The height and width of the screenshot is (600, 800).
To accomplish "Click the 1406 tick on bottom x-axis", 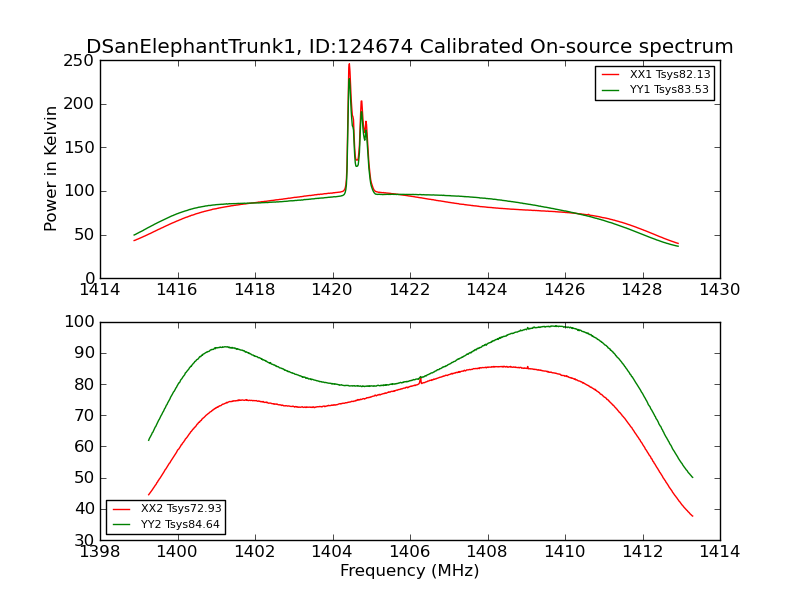I will 410,552.
